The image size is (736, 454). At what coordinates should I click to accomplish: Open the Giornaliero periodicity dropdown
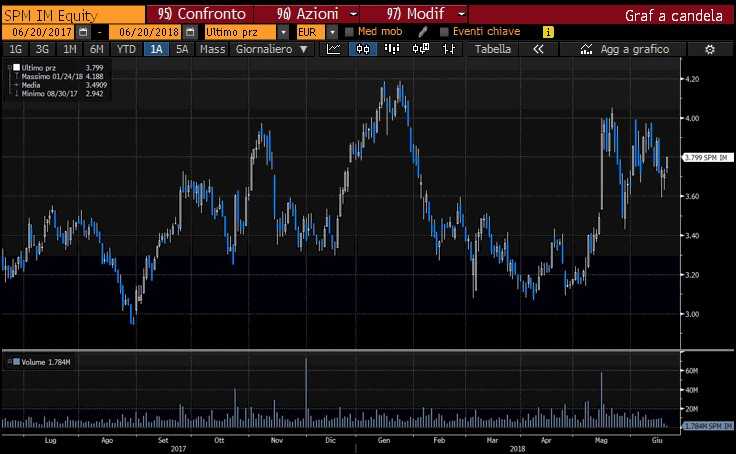[x=271, y=49]
